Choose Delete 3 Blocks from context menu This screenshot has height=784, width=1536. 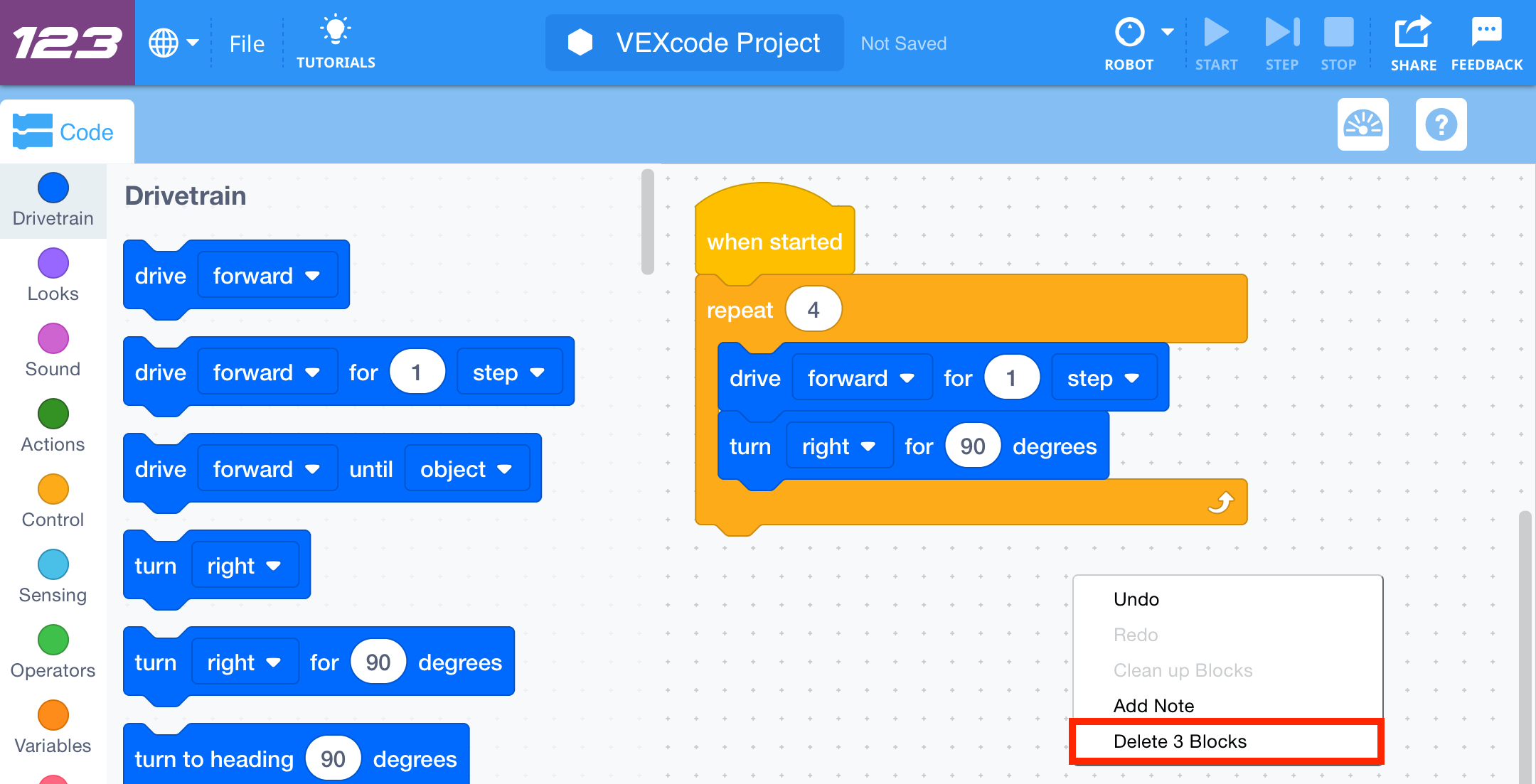click(x=1180, y=741)
